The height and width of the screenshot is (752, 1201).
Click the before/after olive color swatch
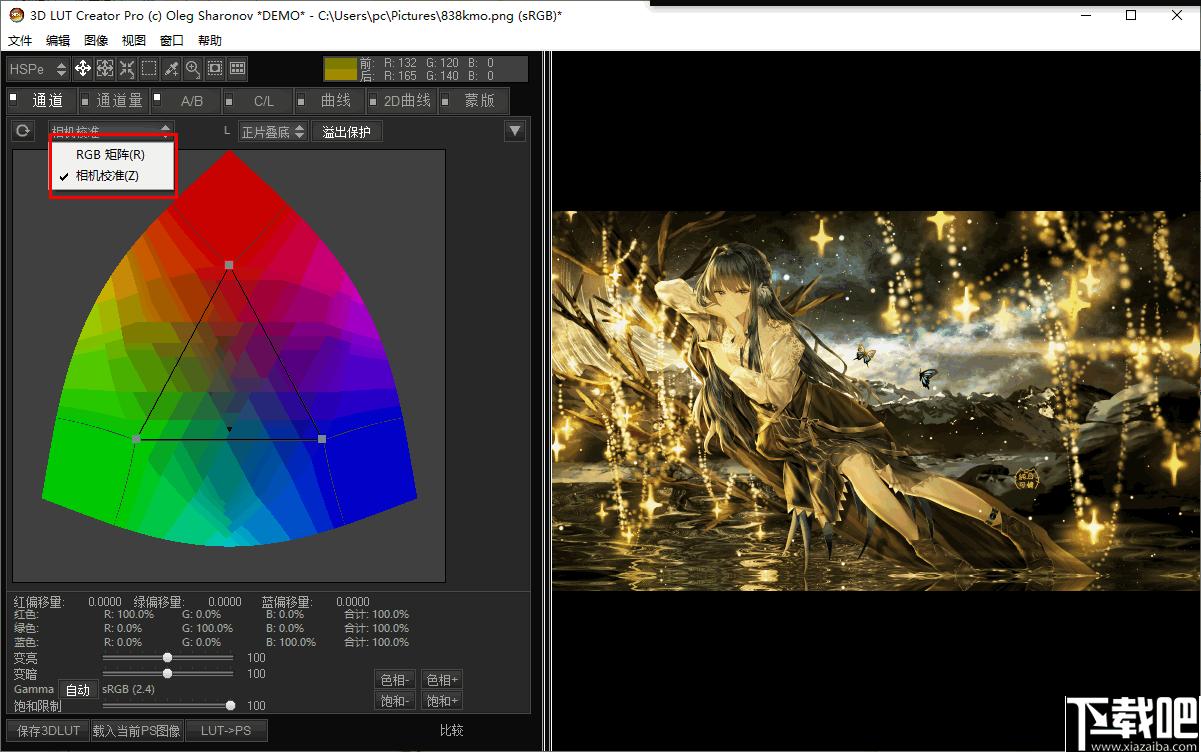[x=341, y=69]
